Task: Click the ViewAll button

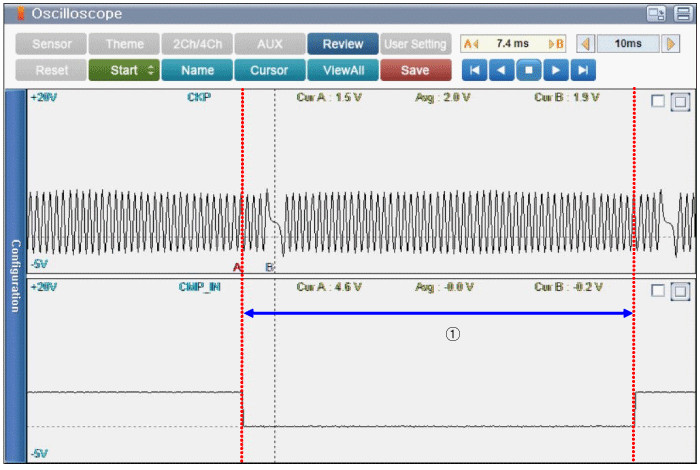Action: [343, 70]
